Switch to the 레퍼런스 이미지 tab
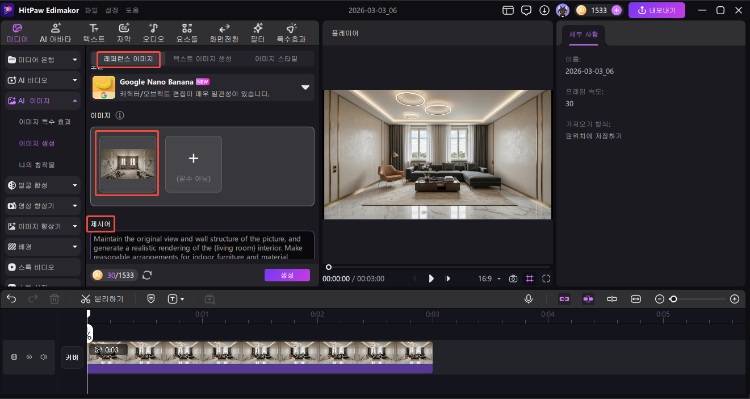The height and width of the screenshot is (399, 750). 128,59
